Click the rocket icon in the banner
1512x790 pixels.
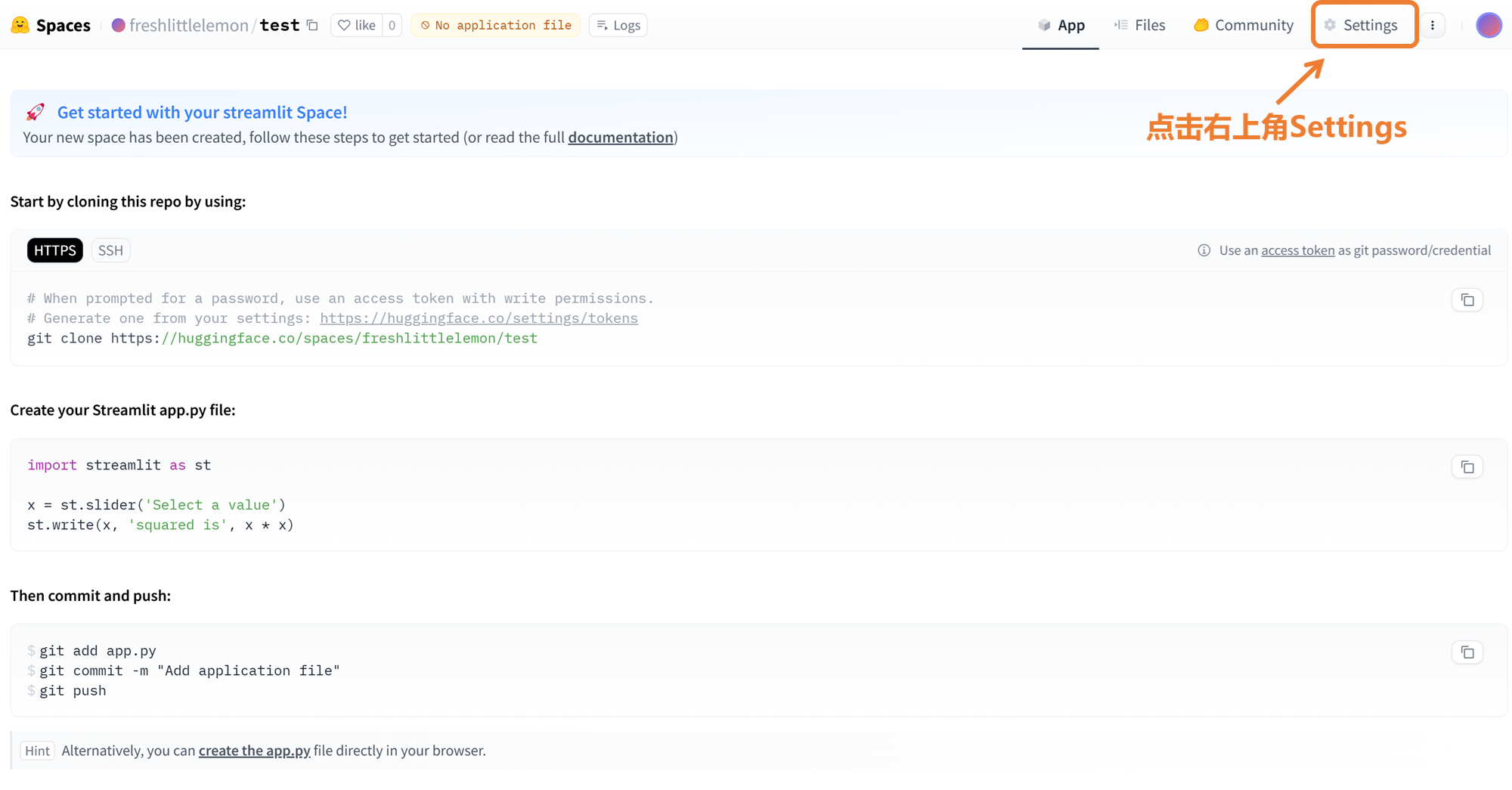point(36,112)
